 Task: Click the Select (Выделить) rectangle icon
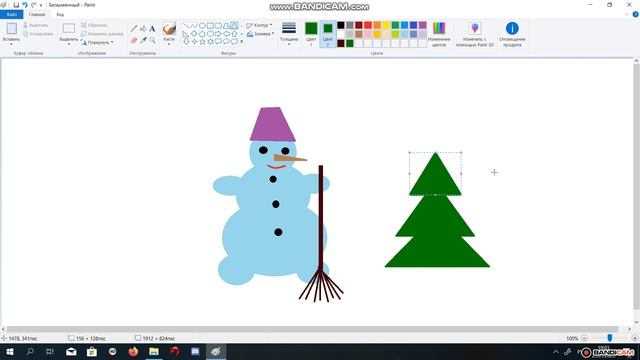[69, 28]
